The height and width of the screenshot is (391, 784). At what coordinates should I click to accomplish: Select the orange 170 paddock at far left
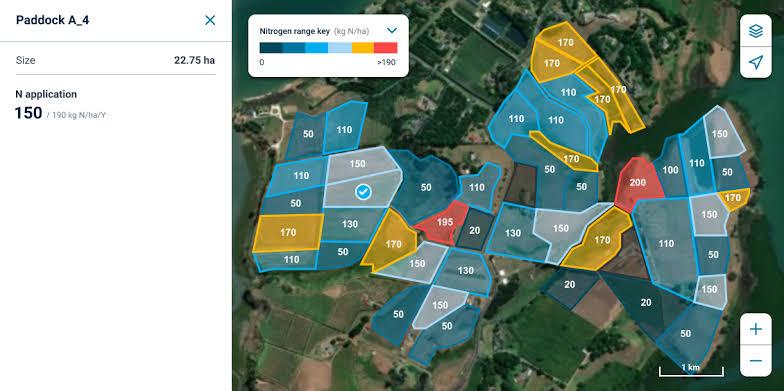pyautogui.click(x=288, y=232)
